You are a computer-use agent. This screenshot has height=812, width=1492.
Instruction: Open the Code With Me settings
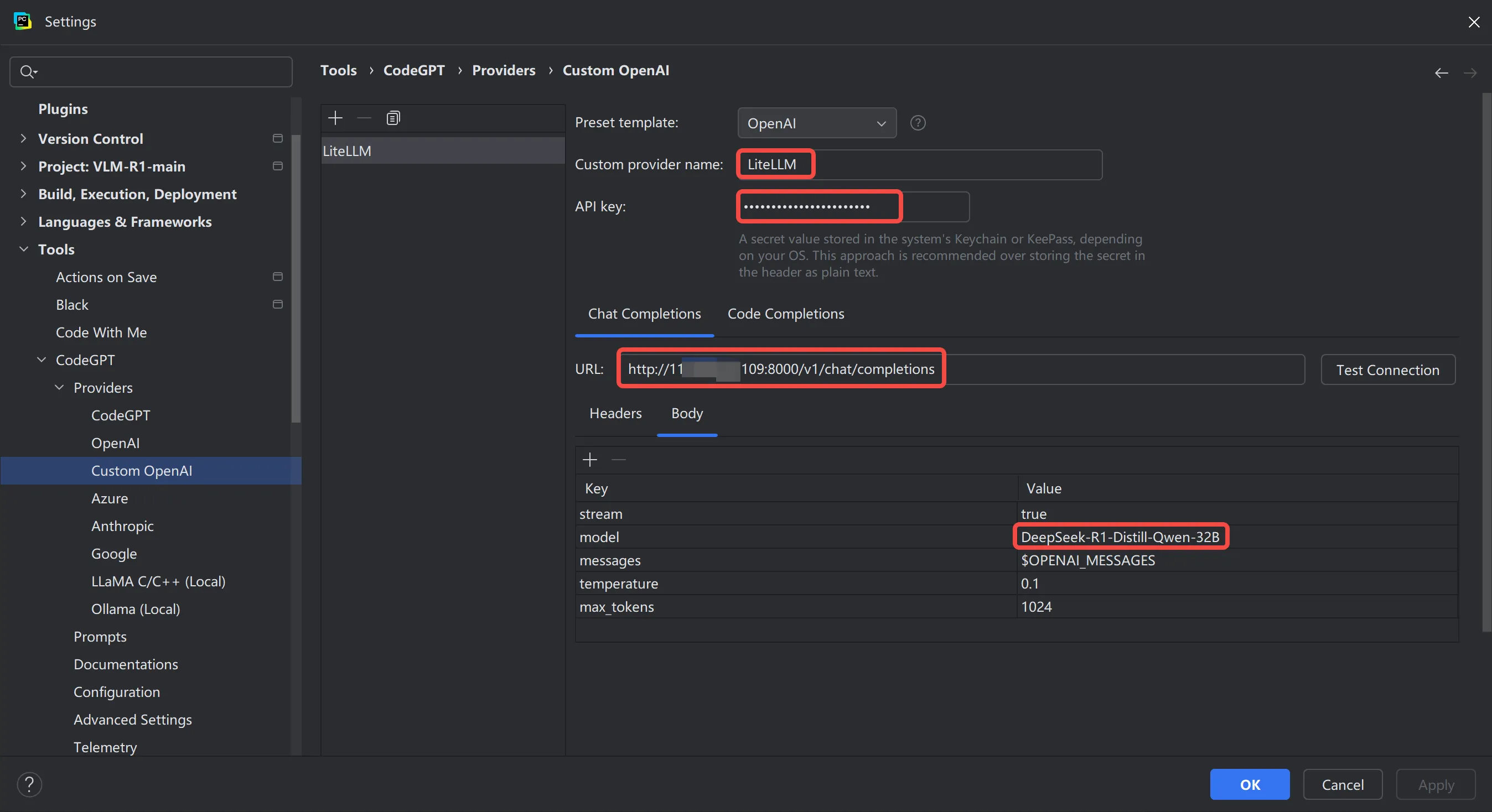coord(101,333)
